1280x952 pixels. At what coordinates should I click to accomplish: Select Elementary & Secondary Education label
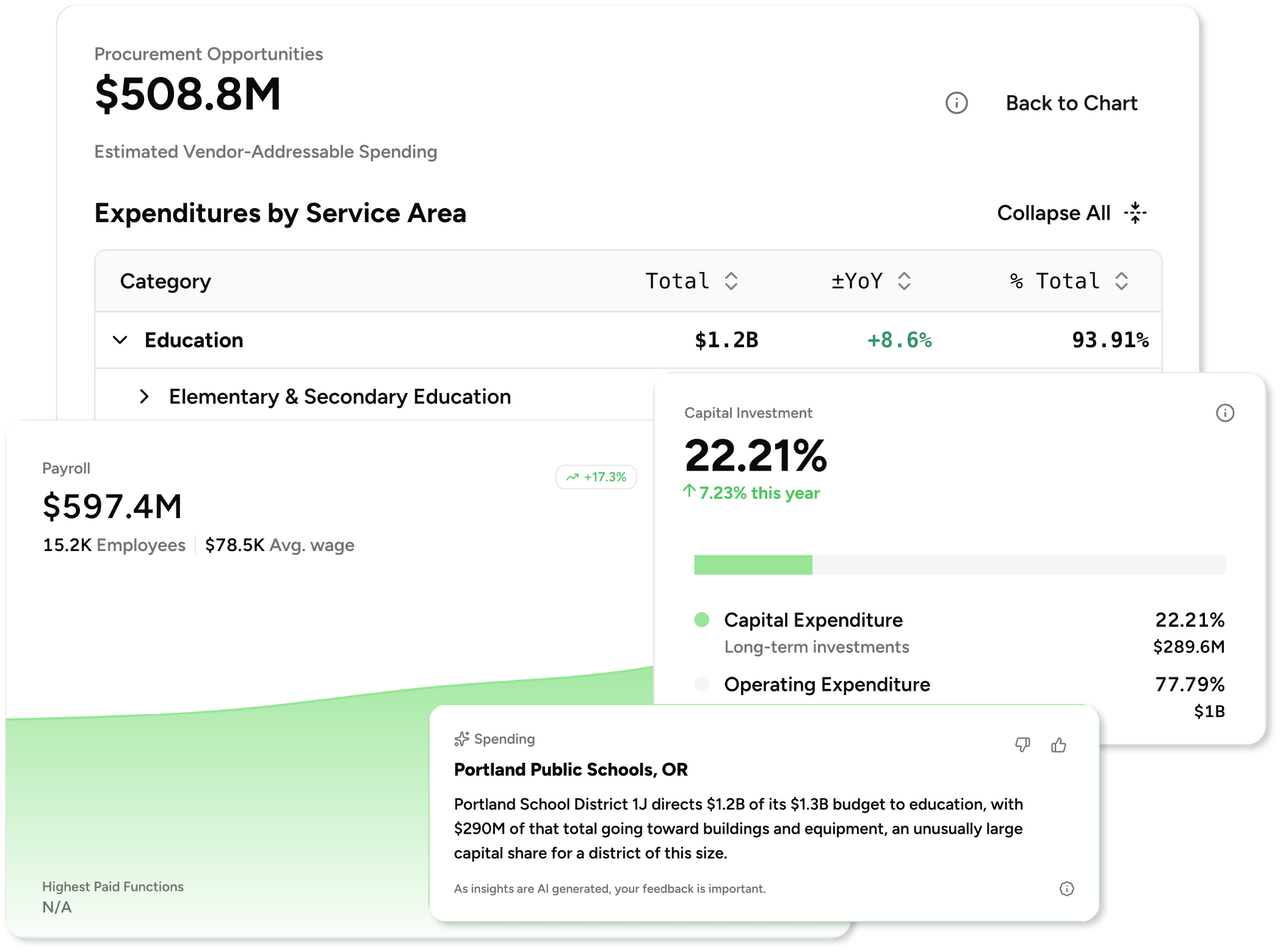point(340,397)
